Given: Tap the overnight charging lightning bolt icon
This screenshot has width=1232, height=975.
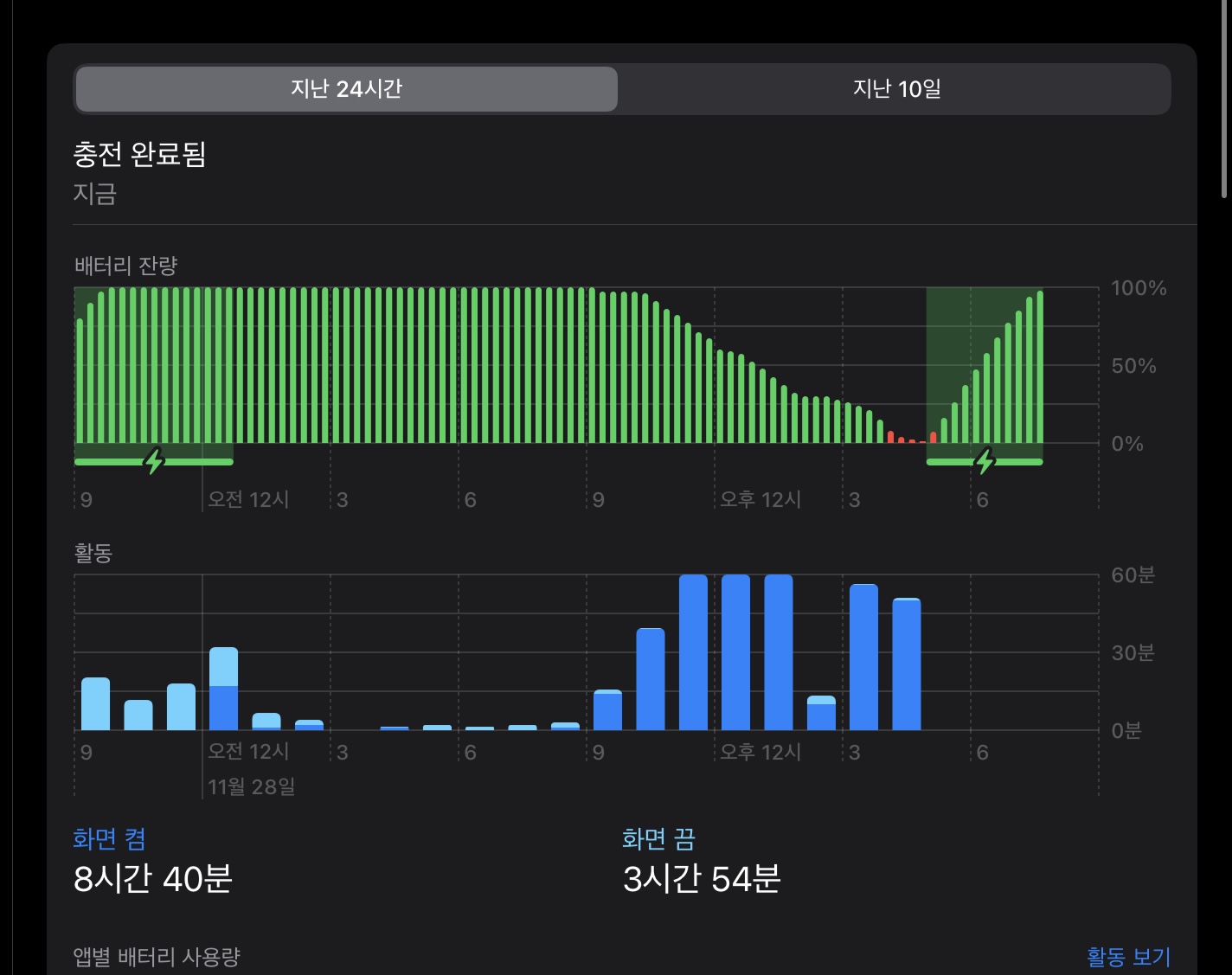Looking at the screenshot, I should pos(154,462).
